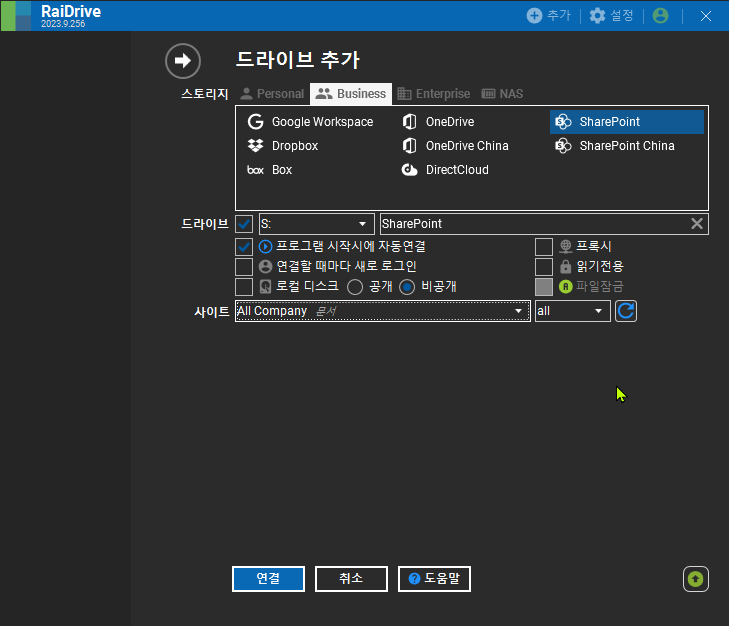729x626 pixels.
Task: Click the person icon next to 연결할 때마다 새로 로그인
Action: [x=265, y=266]
